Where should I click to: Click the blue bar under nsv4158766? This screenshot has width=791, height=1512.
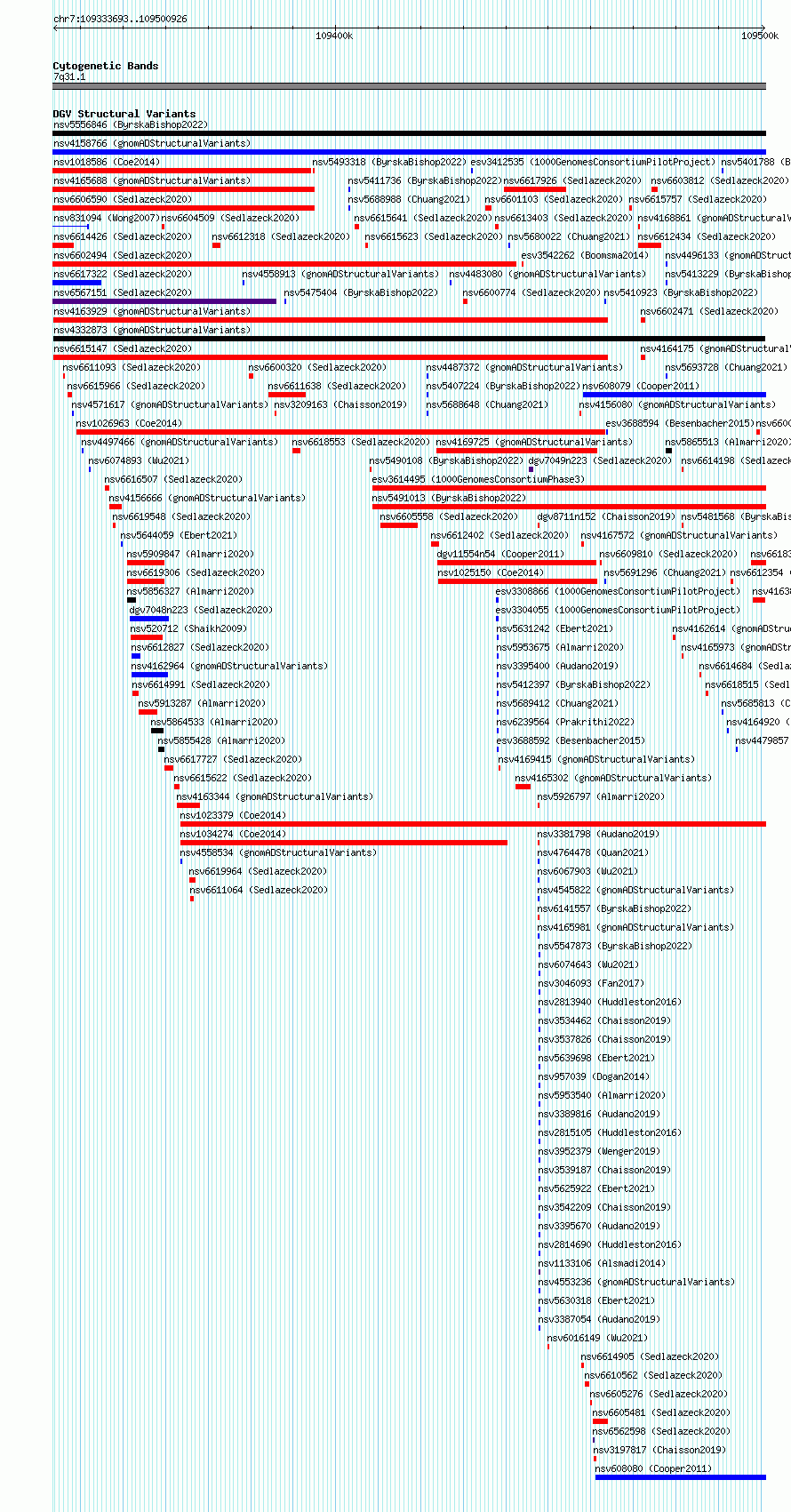pyautogui.click(x=409, y=152)
